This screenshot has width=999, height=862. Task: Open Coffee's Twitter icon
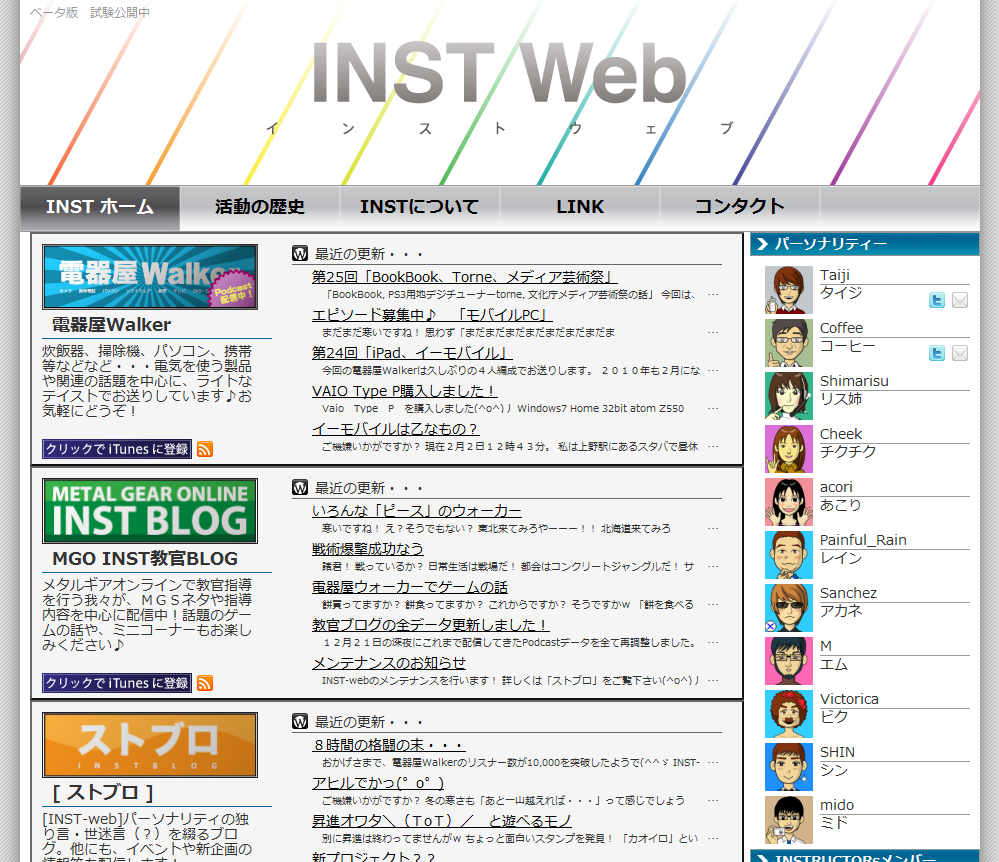(x=937, y=353)
